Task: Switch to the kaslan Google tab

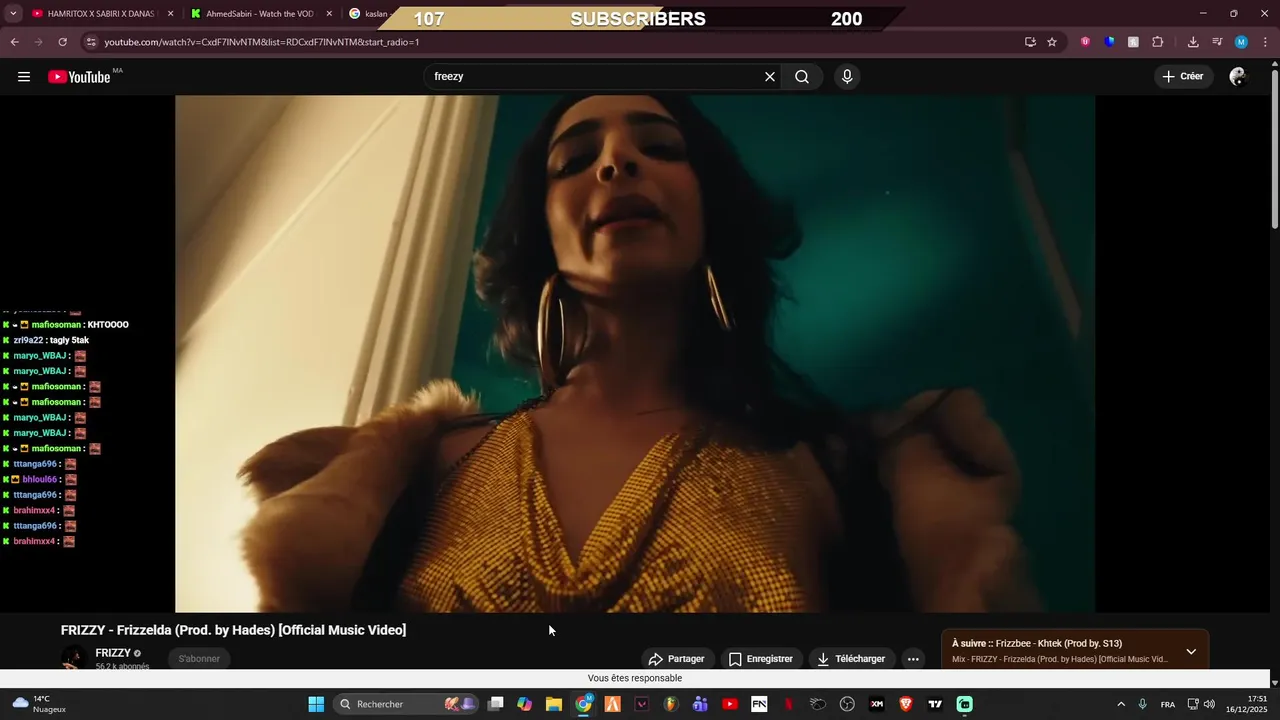Action: [370, 14]
